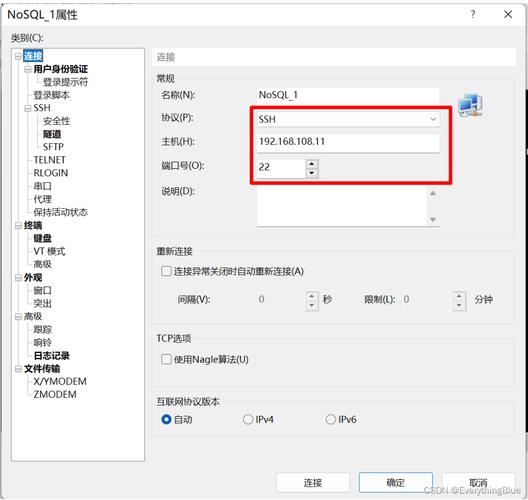This screenshot has height=500, width=528.
Task: Collapse the 文件传输 tree node
Action: tap(18, 369)
